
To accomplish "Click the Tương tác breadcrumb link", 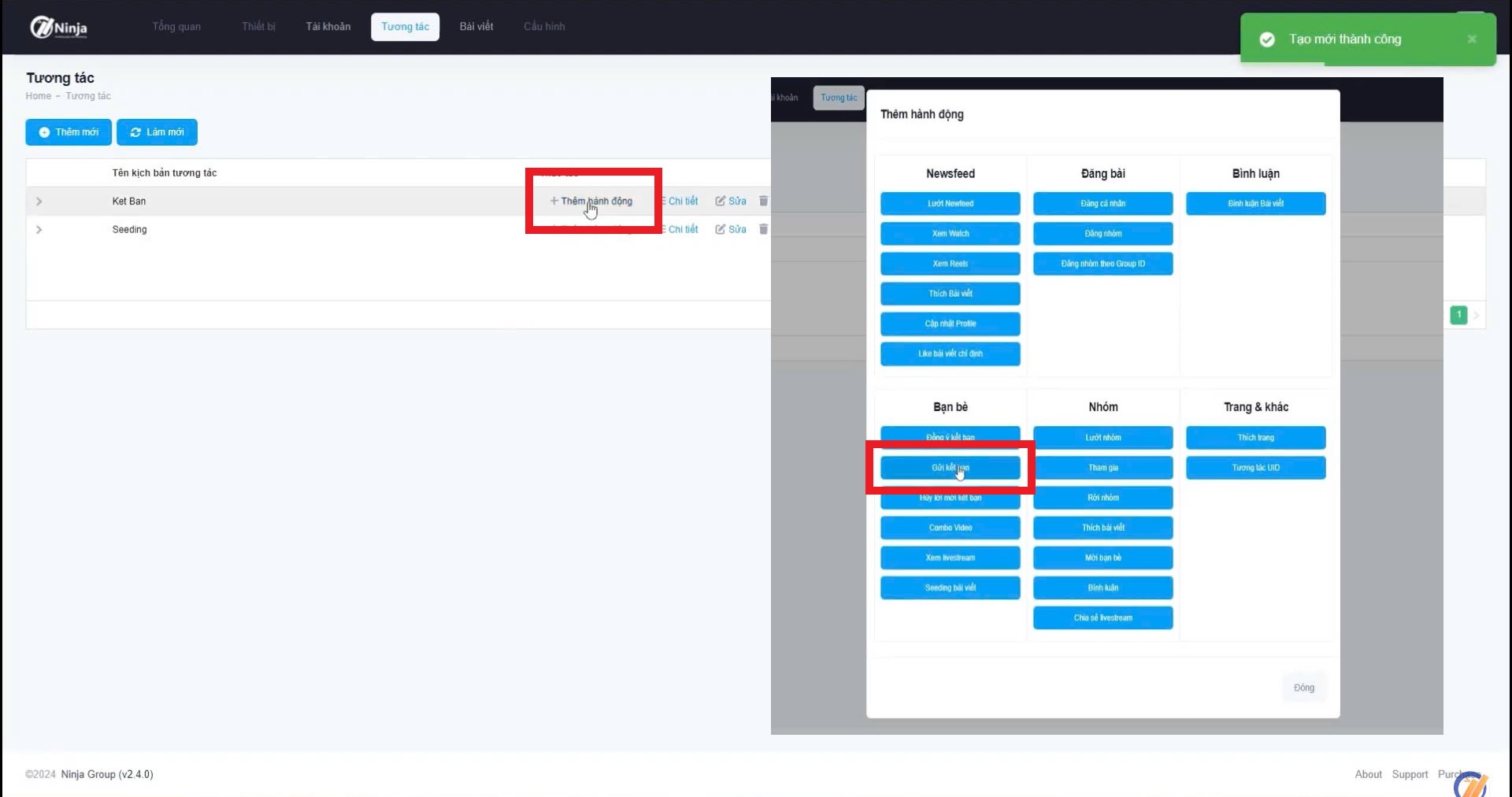I will pos(88,96).
